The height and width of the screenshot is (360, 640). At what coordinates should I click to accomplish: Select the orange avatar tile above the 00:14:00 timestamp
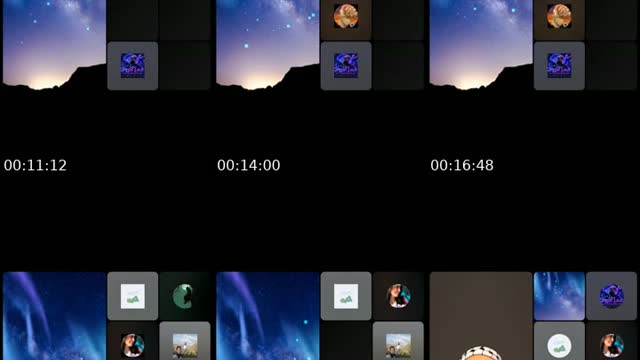346,20
